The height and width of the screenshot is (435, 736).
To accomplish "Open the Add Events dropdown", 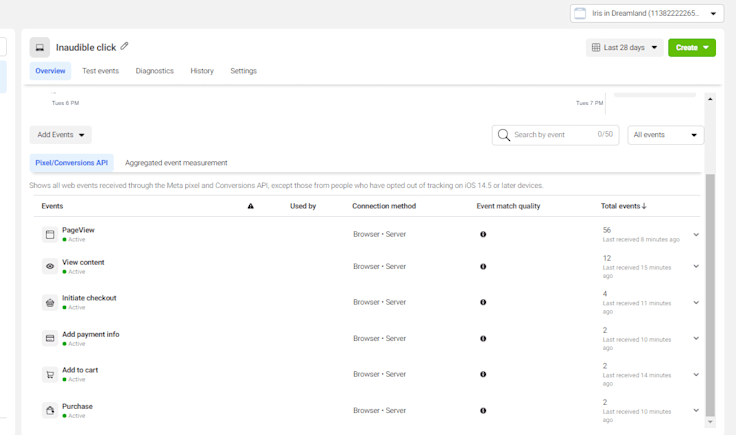I will [x=61, y=135].
